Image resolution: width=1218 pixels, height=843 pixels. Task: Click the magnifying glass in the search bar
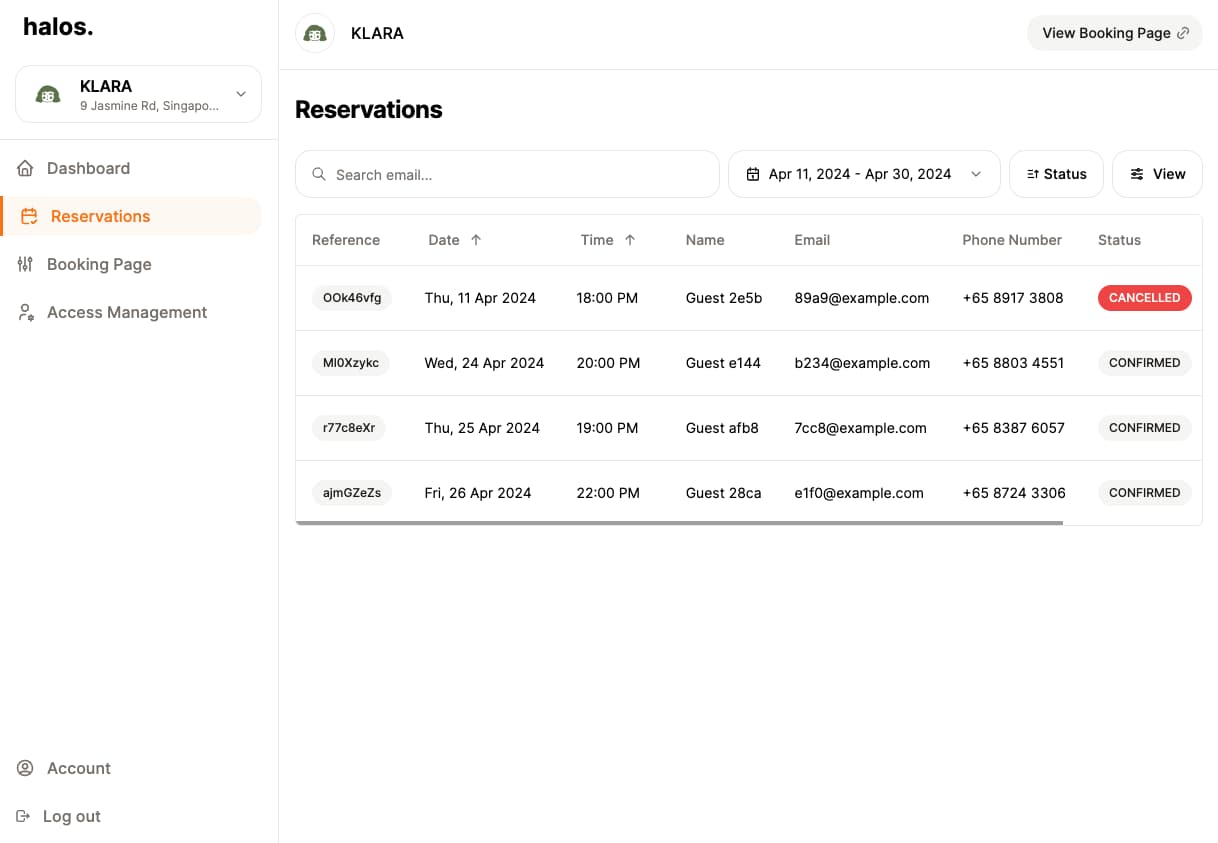[318, 173]
